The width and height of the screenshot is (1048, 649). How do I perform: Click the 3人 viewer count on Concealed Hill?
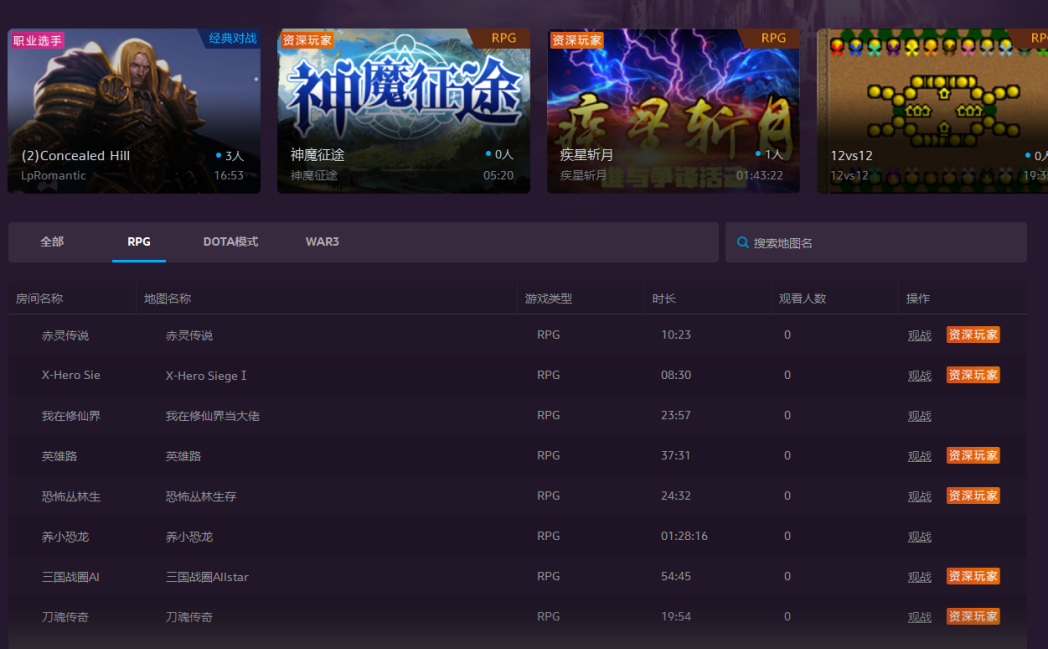tap(230, 156)
